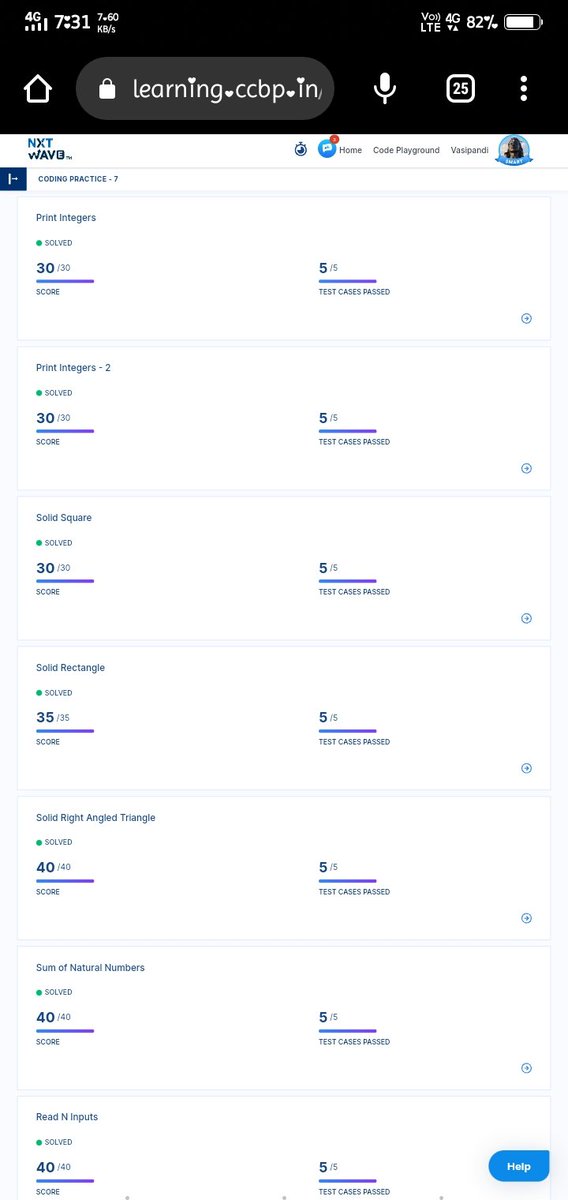Open Solid Rectangle problem arrow icon
Image resolution: width=568 pixels, height=1200 pixels.
coord(527,768)
